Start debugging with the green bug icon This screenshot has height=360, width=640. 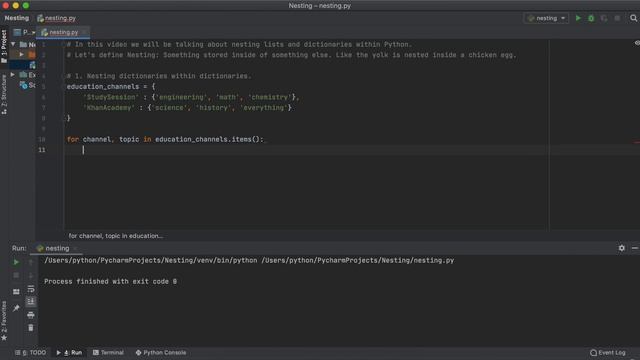591,18
